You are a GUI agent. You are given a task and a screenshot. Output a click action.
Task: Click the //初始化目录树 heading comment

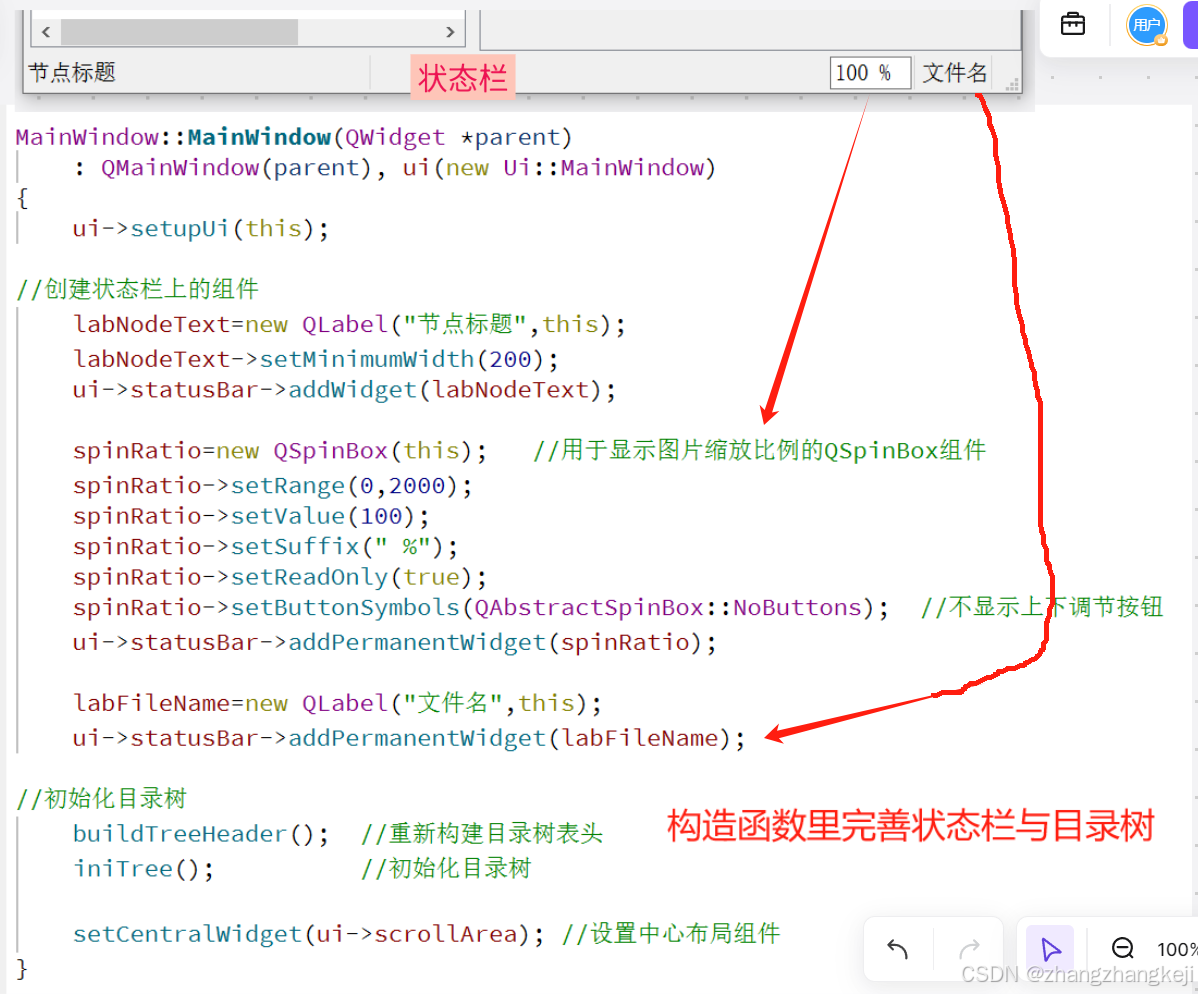[x=102, y=798]
